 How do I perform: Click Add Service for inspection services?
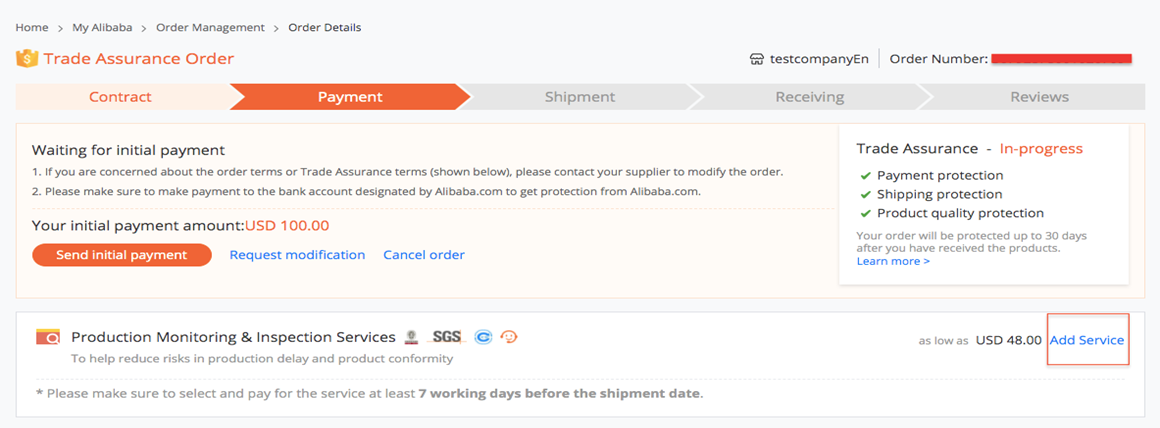(x=1087, y=340)
